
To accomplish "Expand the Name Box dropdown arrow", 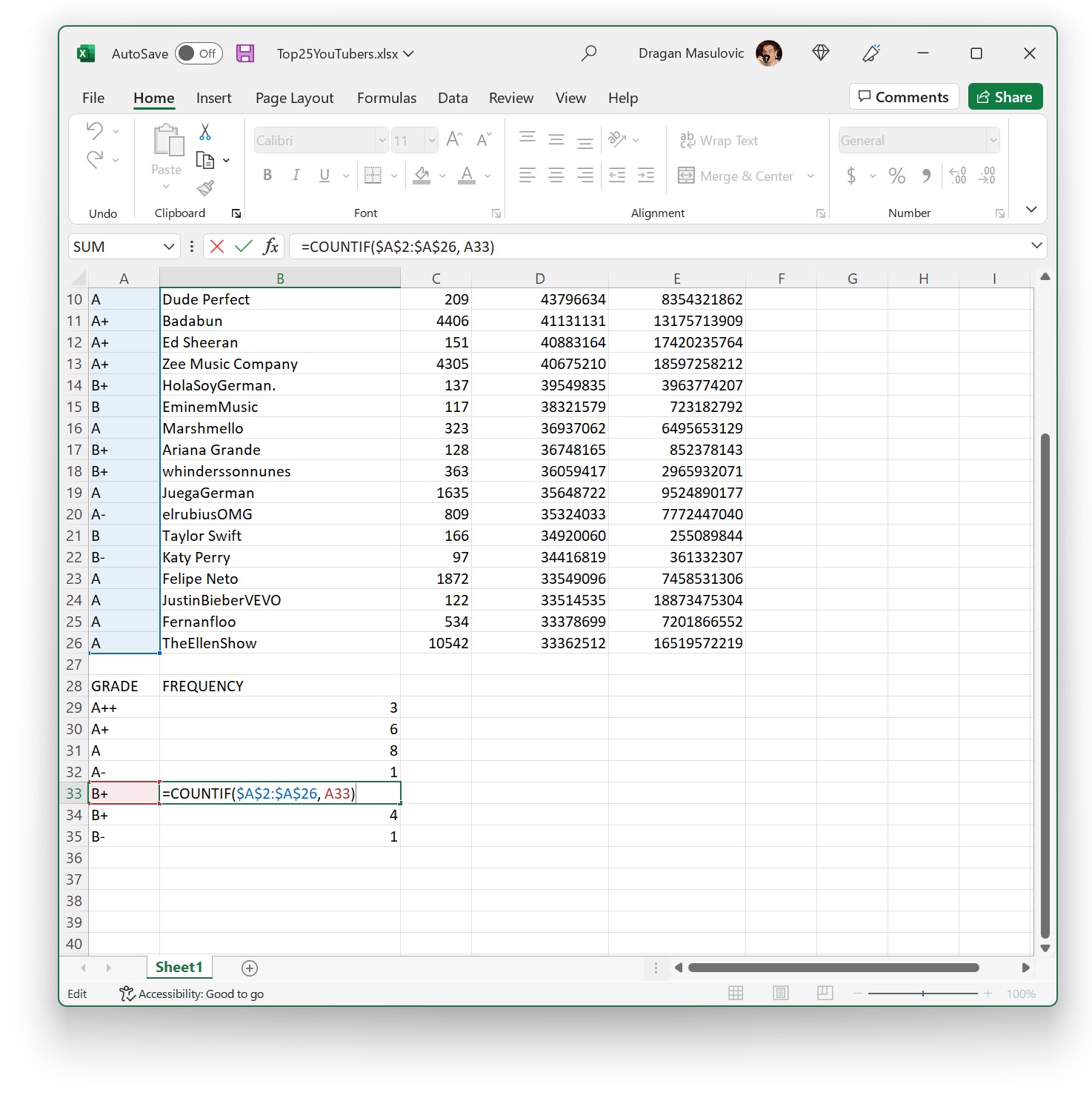I will (x=169, y=247).
